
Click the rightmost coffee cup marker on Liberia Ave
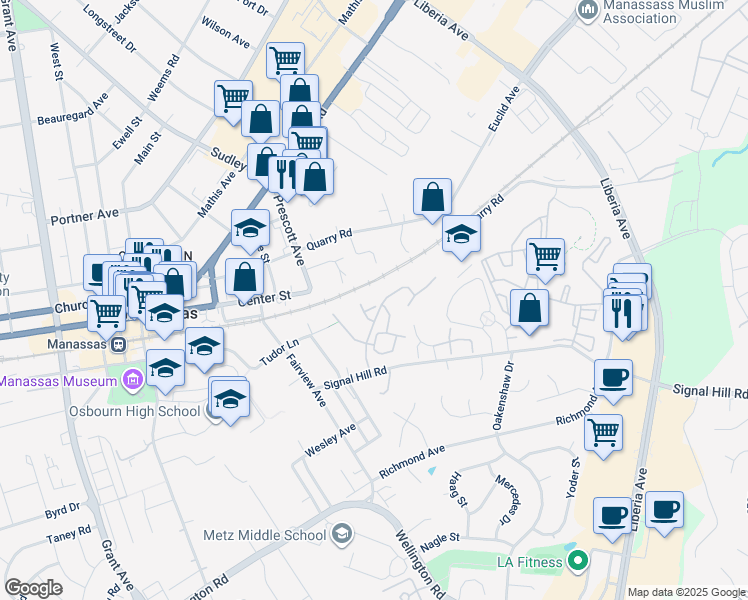click(665, 511)
